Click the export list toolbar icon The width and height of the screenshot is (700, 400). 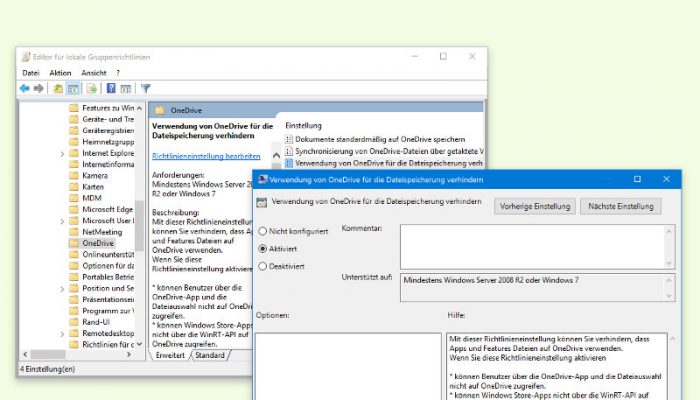[92, 88]
